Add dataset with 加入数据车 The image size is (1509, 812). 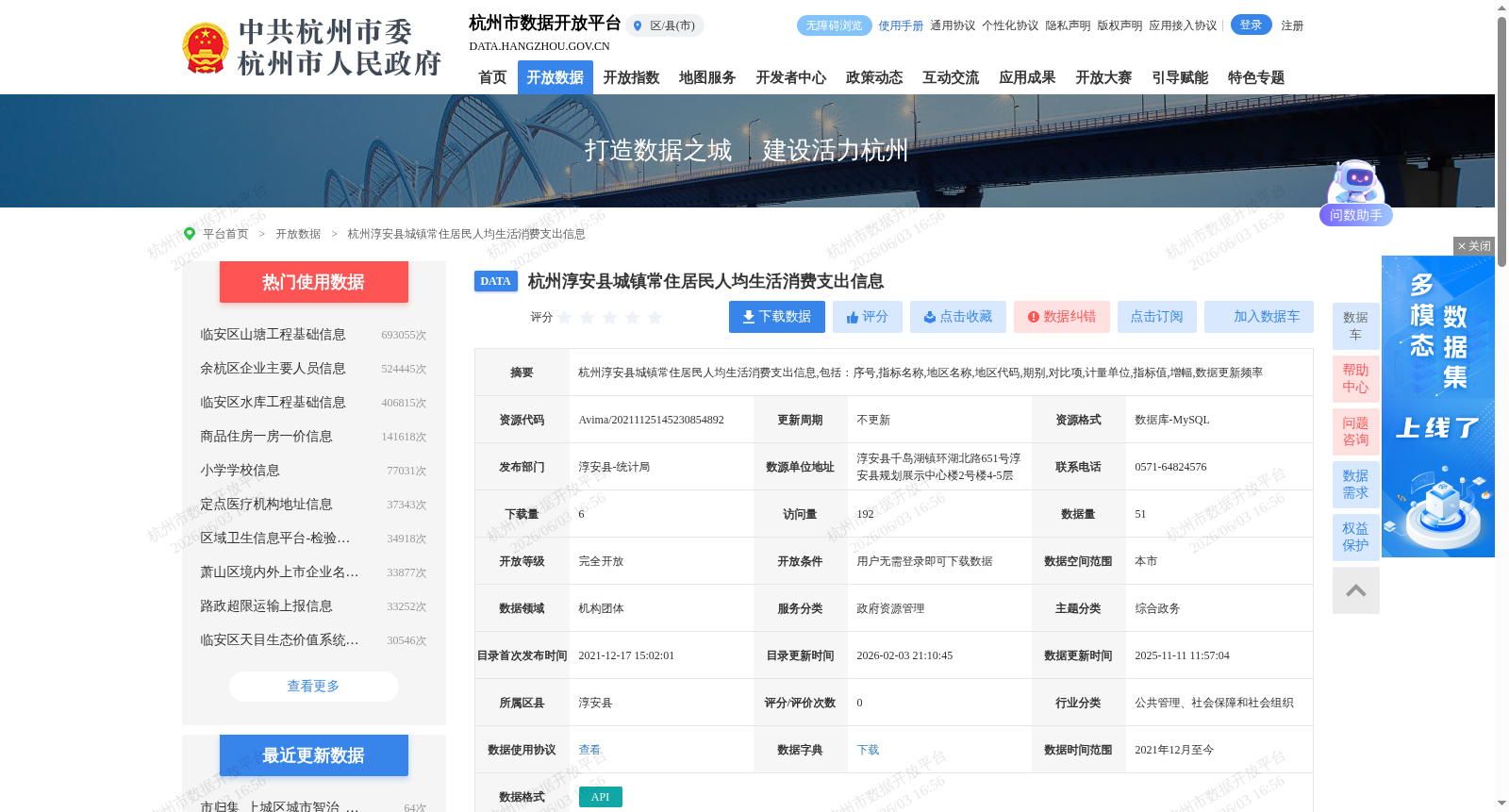pos(1259,317)
